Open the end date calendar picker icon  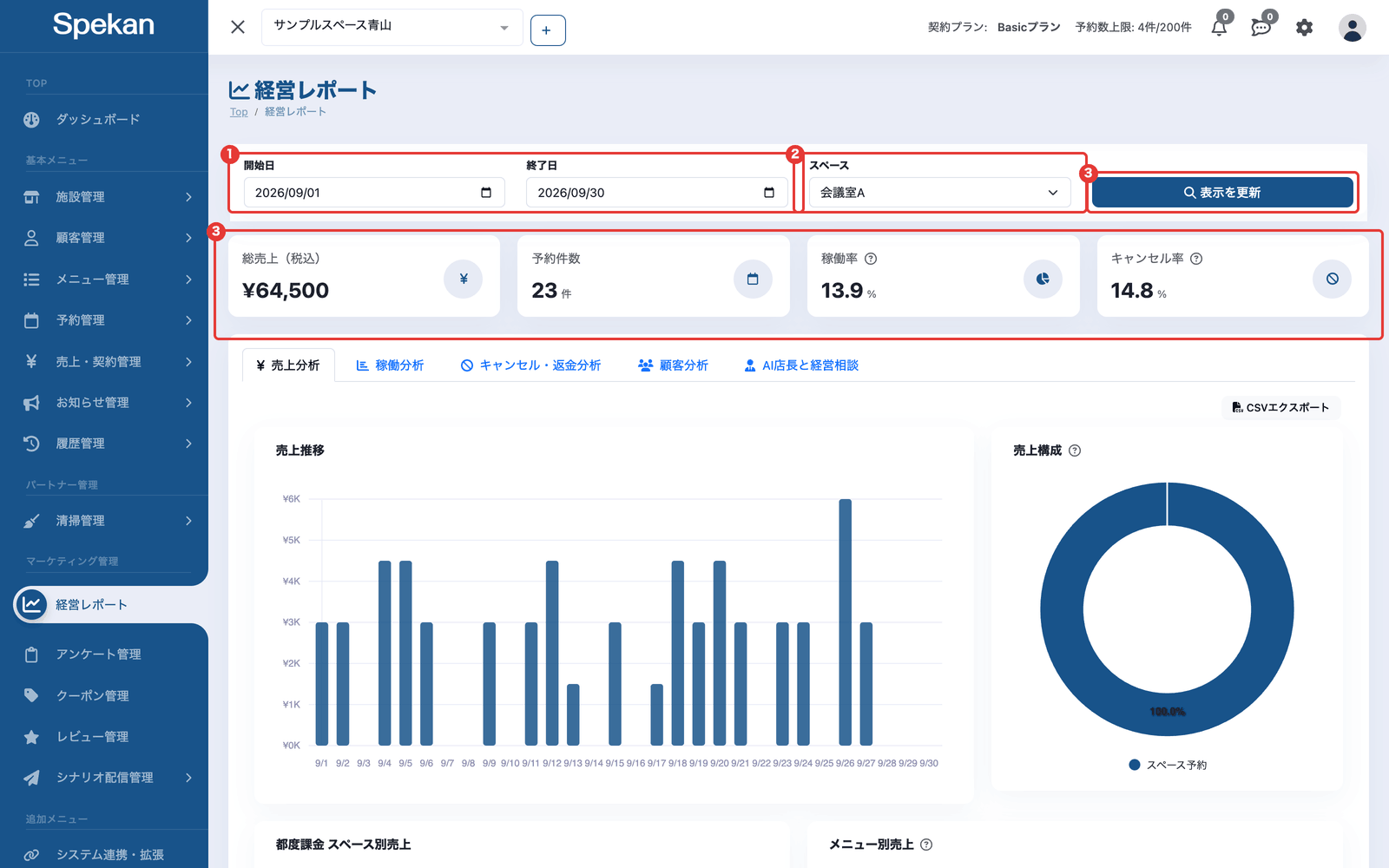(769, 193)
